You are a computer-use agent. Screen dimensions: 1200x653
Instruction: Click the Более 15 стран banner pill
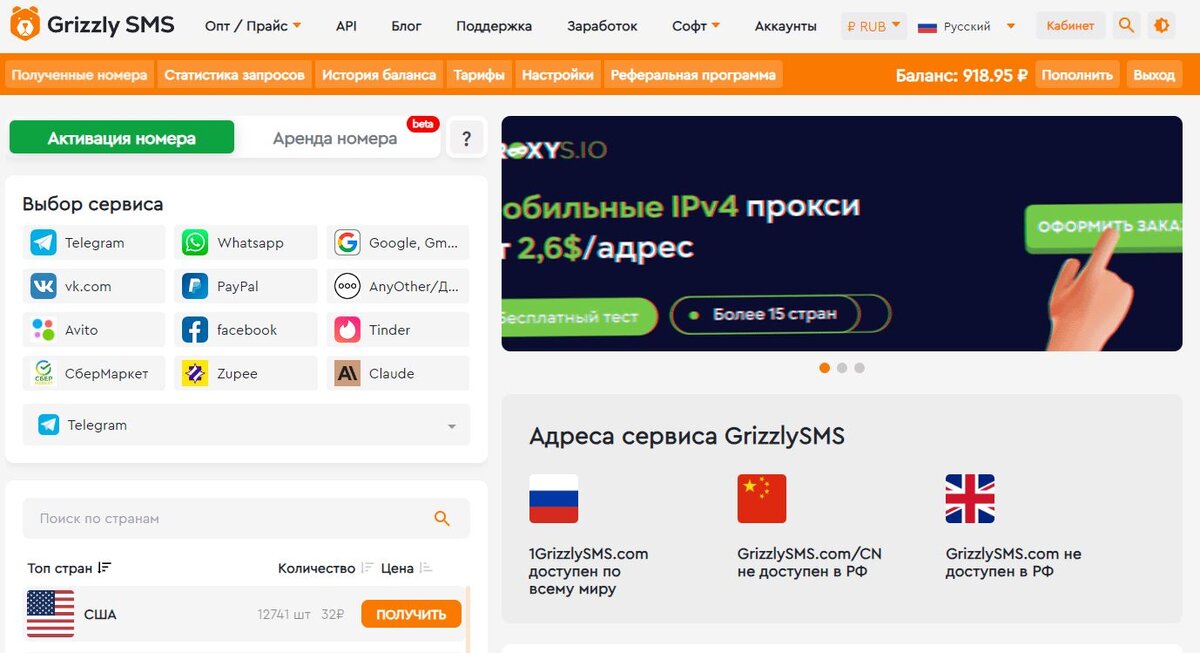pos(780,314)
